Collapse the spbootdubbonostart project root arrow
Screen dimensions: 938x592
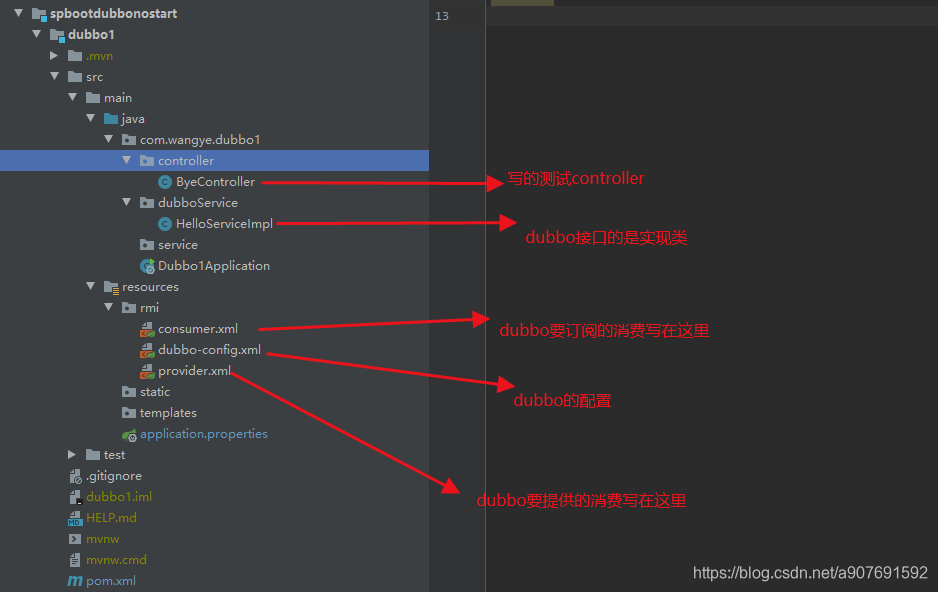pyautogui.click(x=19, y=13)
